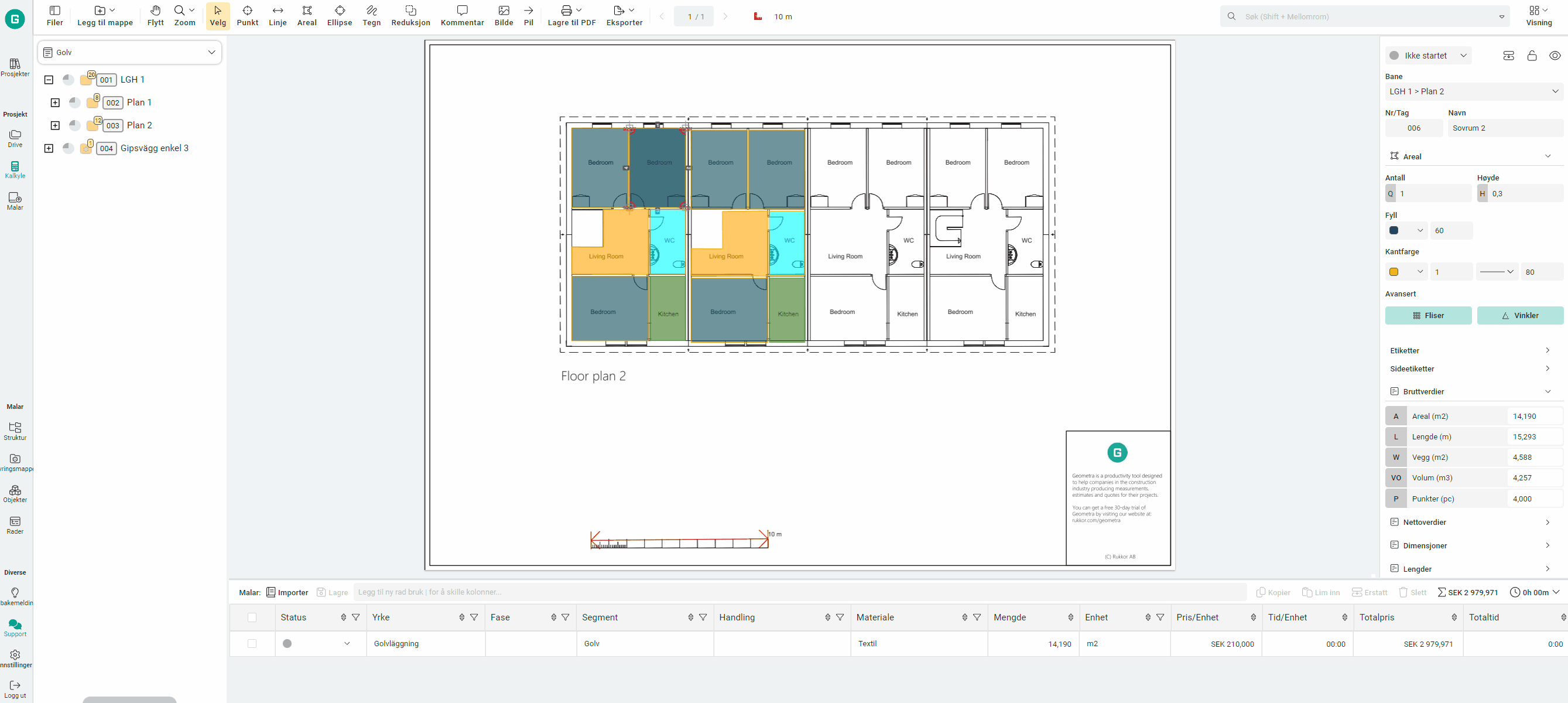
Task: Expand the Nettoverdier section
Action: pos(1474,522)
